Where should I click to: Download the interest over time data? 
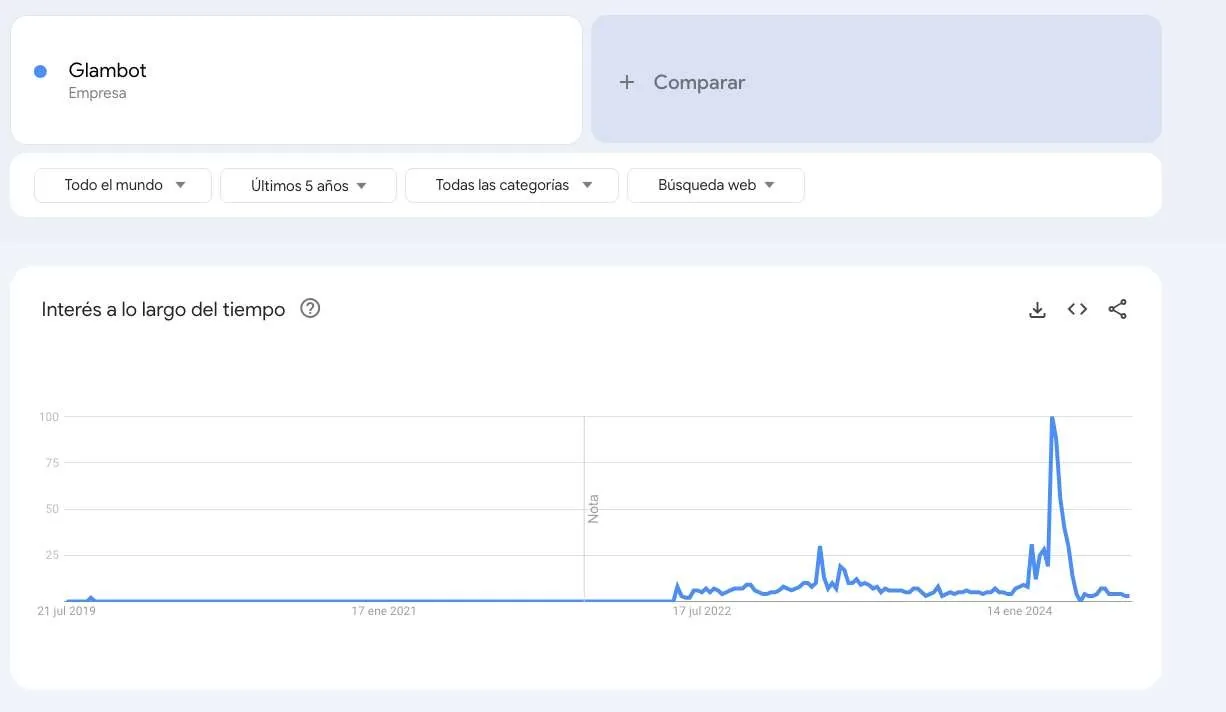[x=1037, y=310]
